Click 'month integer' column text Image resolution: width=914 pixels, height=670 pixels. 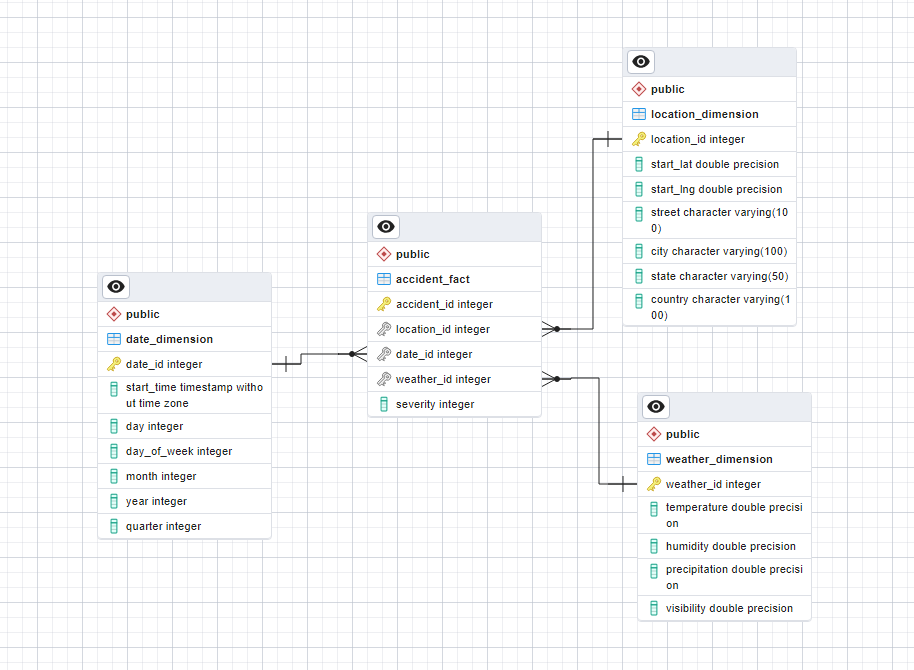[x=161, y=476]
